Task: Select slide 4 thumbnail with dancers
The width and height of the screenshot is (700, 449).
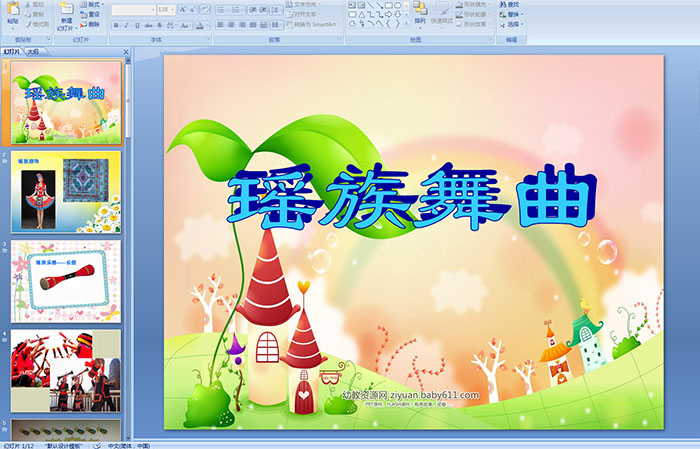Action: 66,371
